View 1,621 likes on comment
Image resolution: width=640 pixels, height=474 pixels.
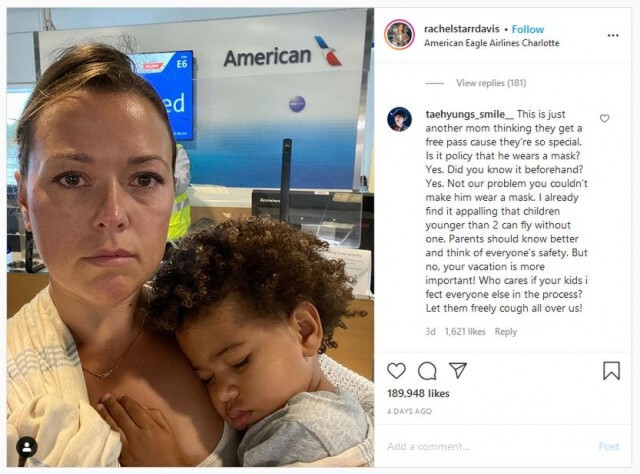(x=465, y=332)
